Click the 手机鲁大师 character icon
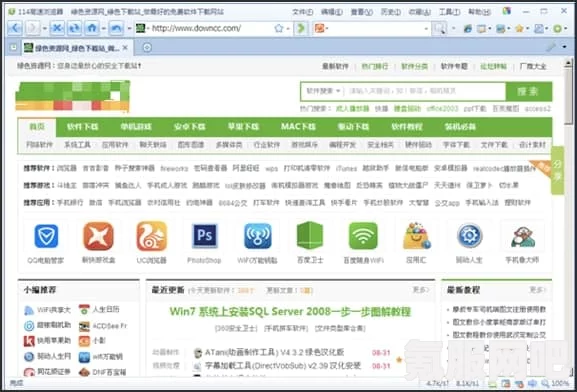 click(x=523, y=236)
